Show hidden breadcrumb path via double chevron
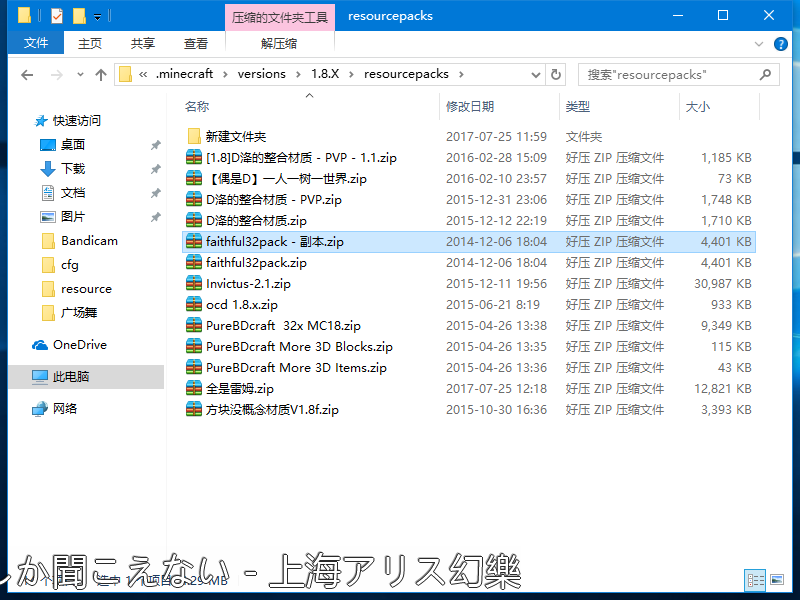Screen dimensions: 800x600 143,74
